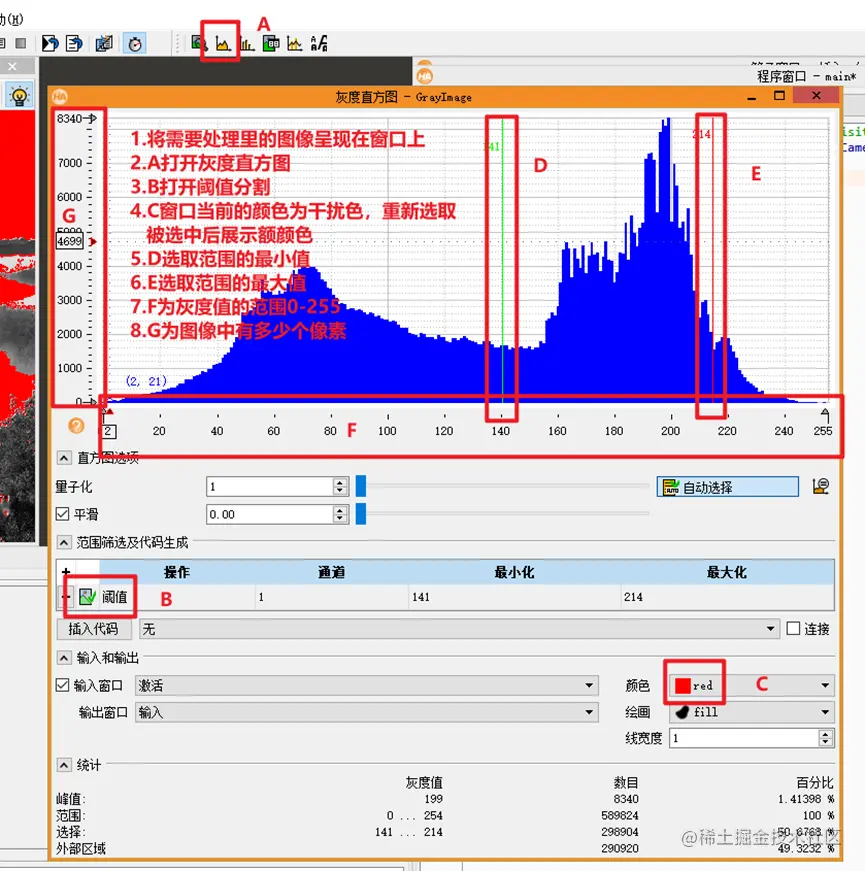Viewport: 865px width, 871px height.
Task: Close the graphics tab with X
Action: (12, 67)
